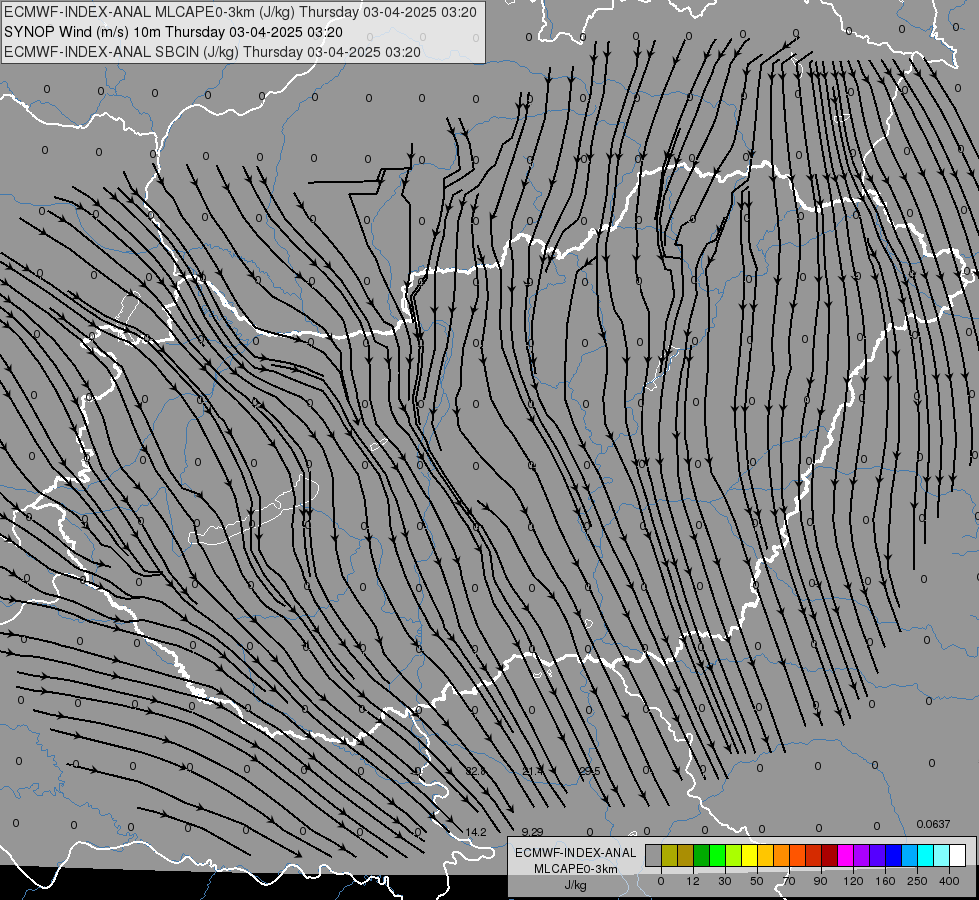The width and height of the screenshot is (979, 900).
Task: Click the dark red legend swatch
Action: tap(830, 855)
